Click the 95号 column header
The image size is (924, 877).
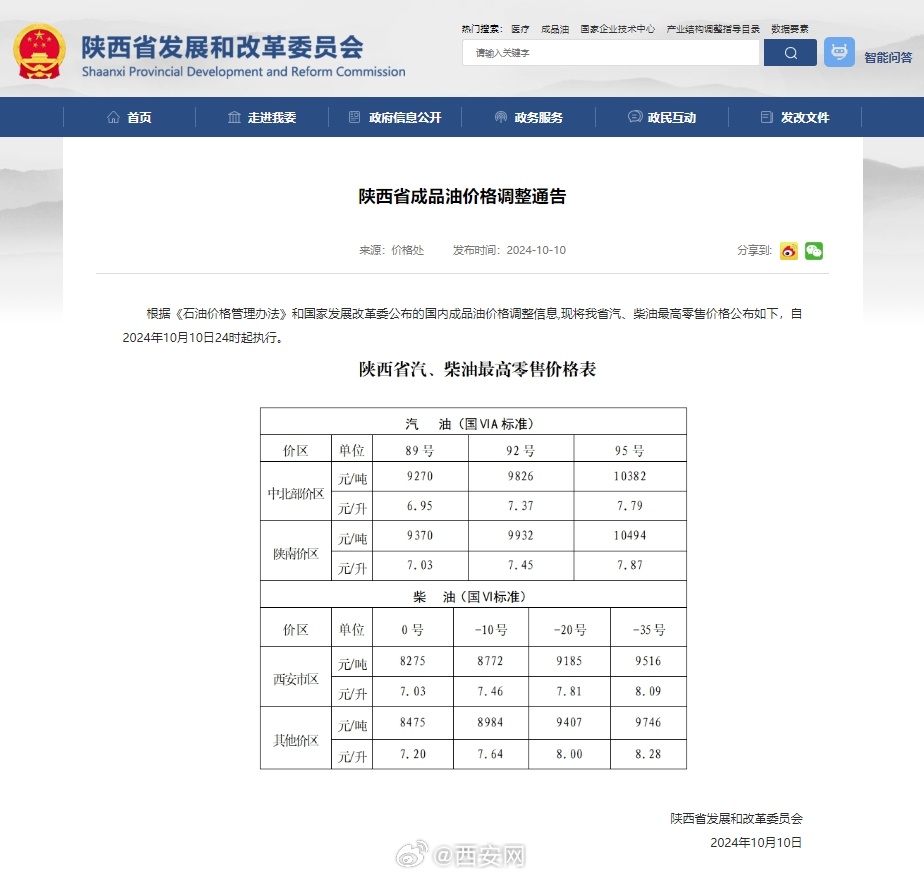tap(630, 450)
